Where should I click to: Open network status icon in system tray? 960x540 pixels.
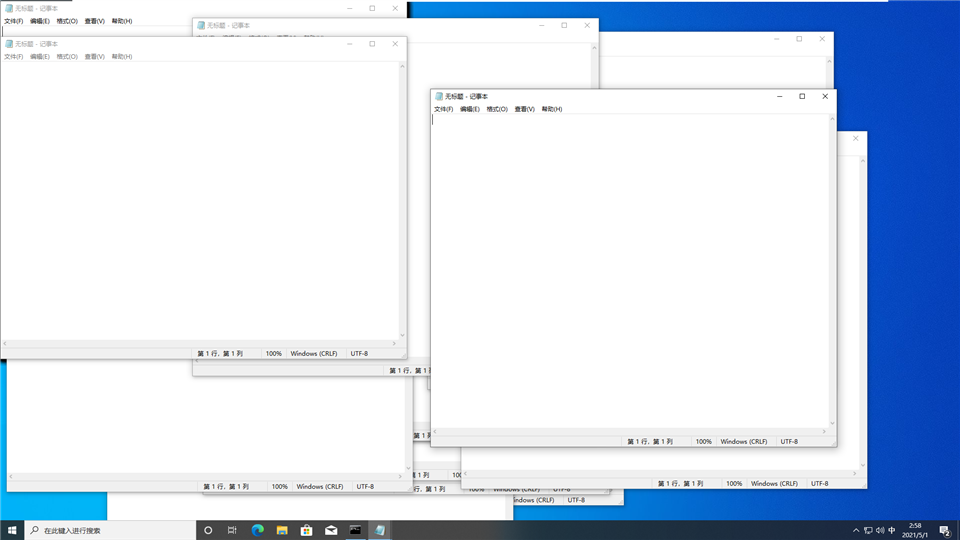(868, 530)
